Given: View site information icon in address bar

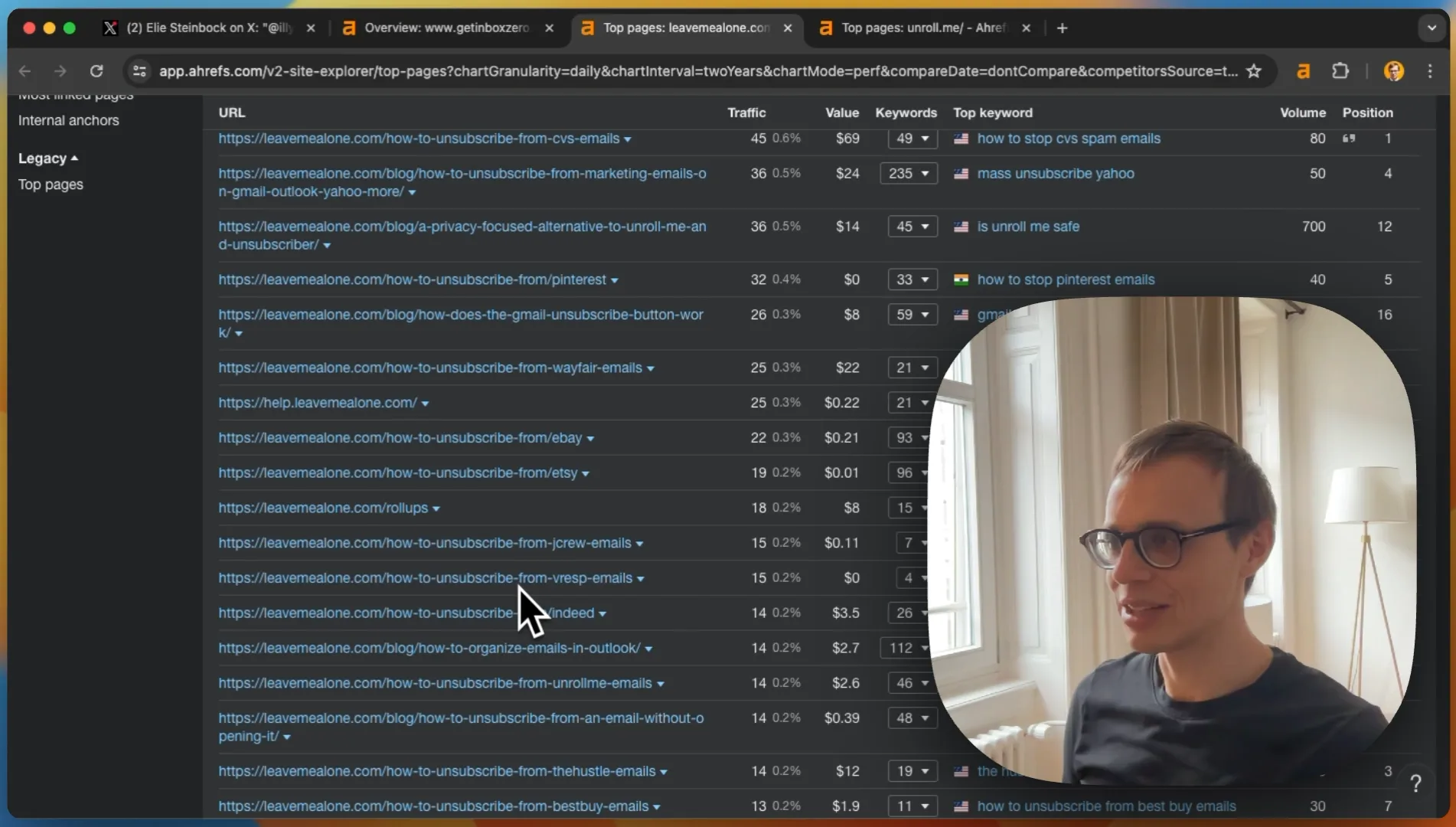Looking at the screenshot, I should point(139,71).
